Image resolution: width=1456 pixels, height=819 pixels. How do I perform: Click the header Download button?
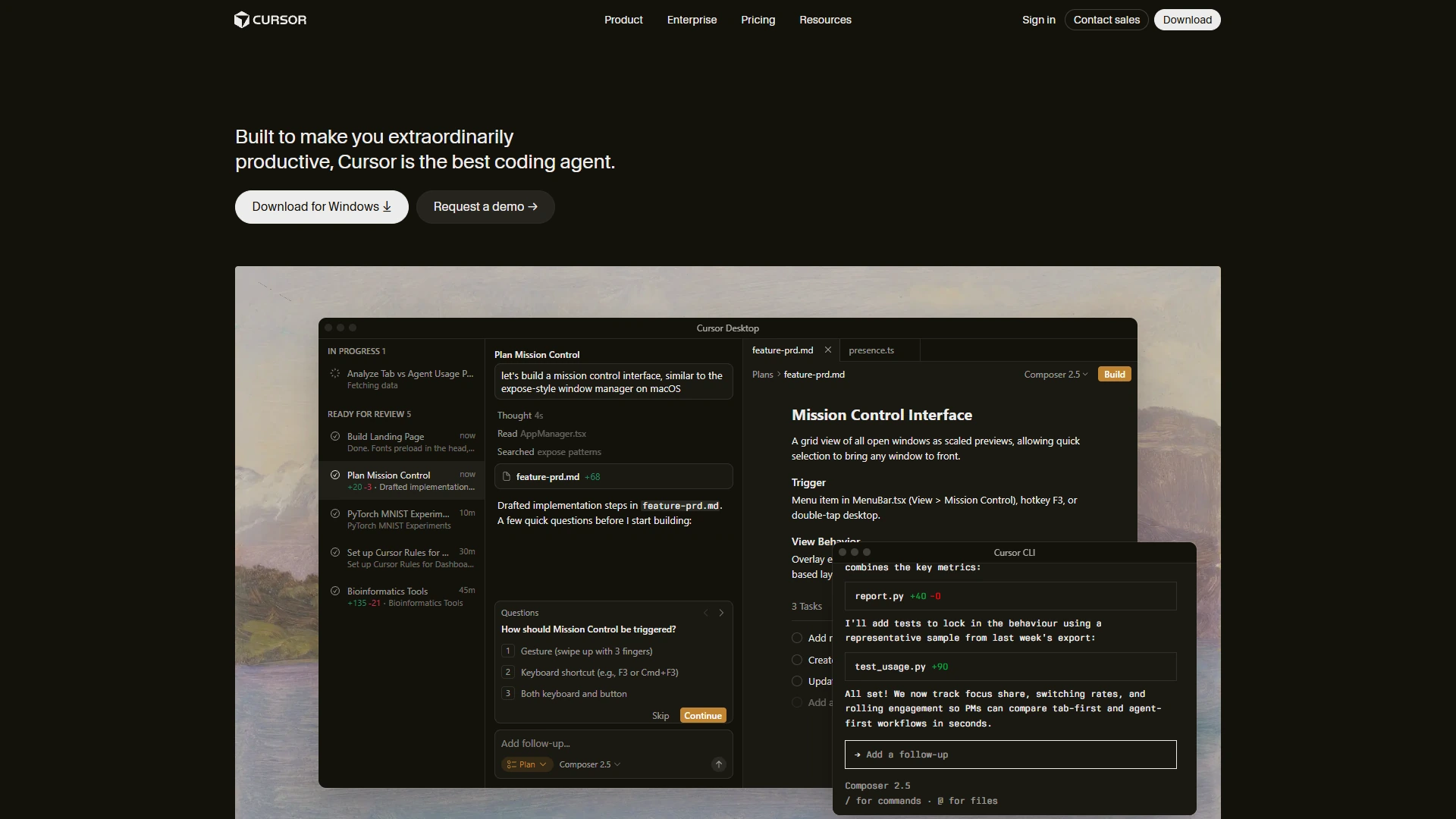[x=1187, y=20]
